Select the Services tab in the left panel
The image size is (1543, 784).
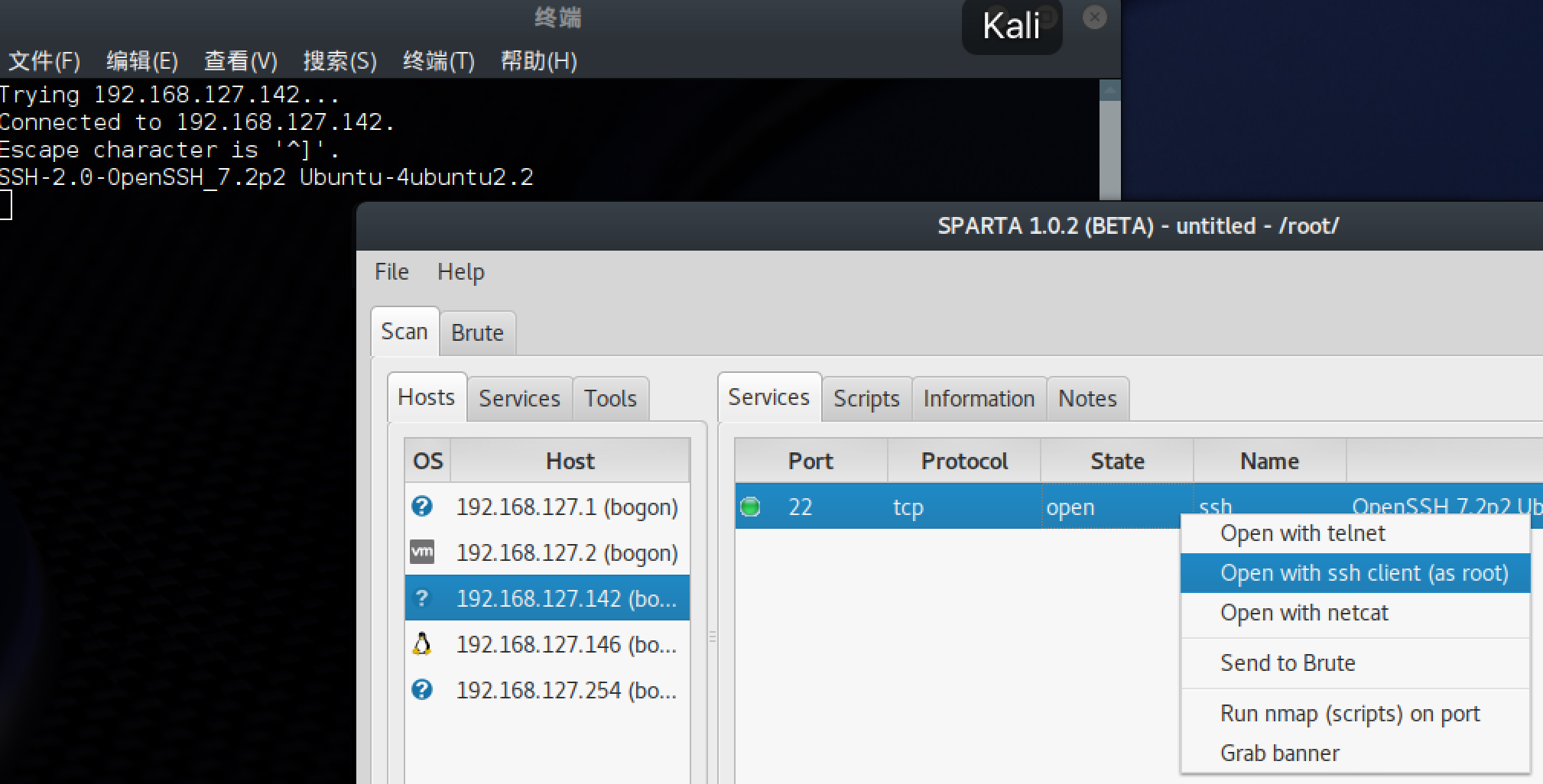point(520,399)
